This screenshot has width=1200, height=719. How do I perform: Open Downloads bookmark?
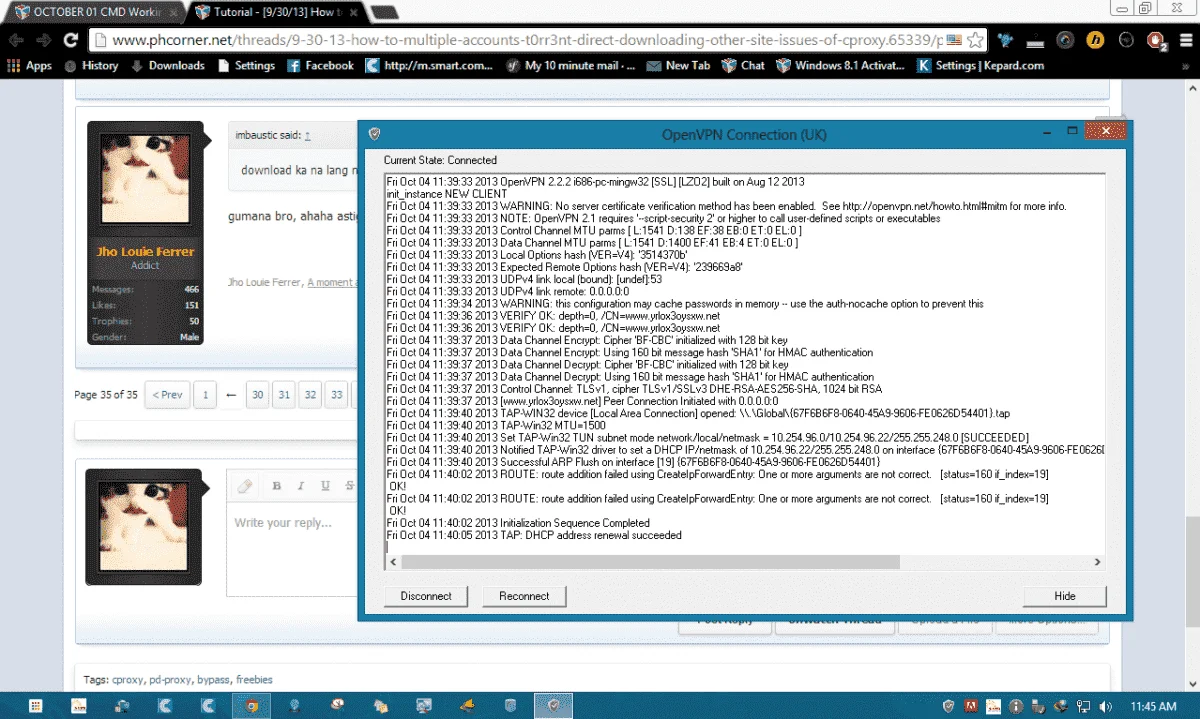pyautogui.click(x=166, y=65)
